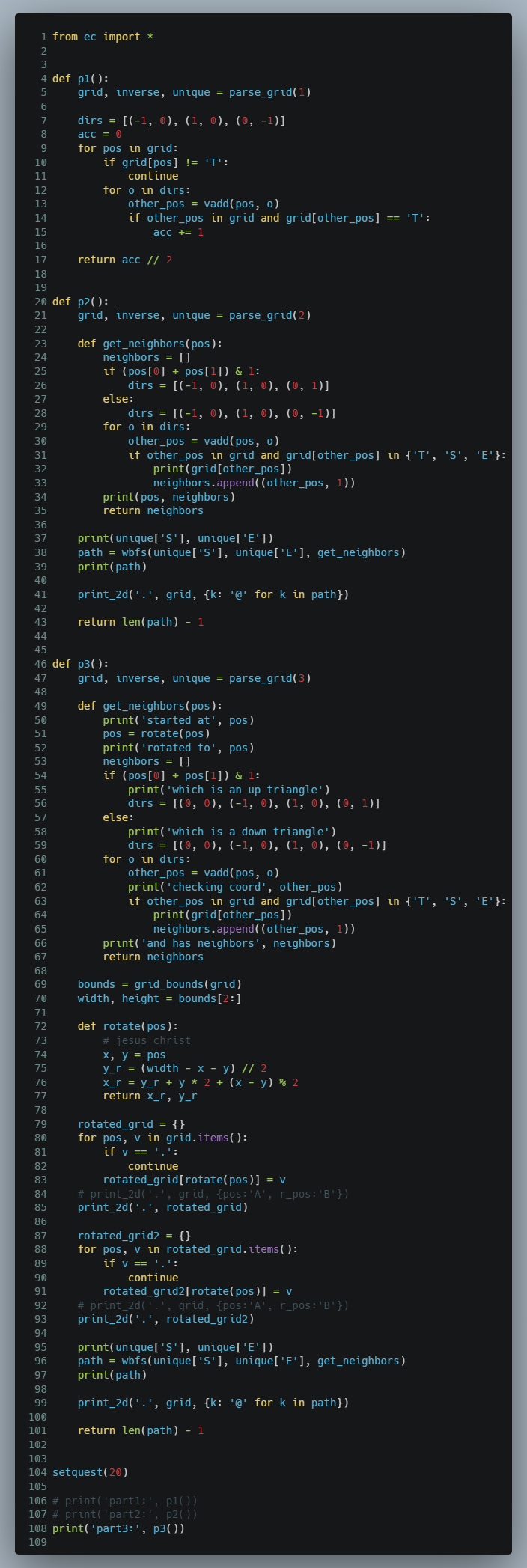
Task: Click 'for pos, v in grid.items():' line
Action: [162, 1138]
